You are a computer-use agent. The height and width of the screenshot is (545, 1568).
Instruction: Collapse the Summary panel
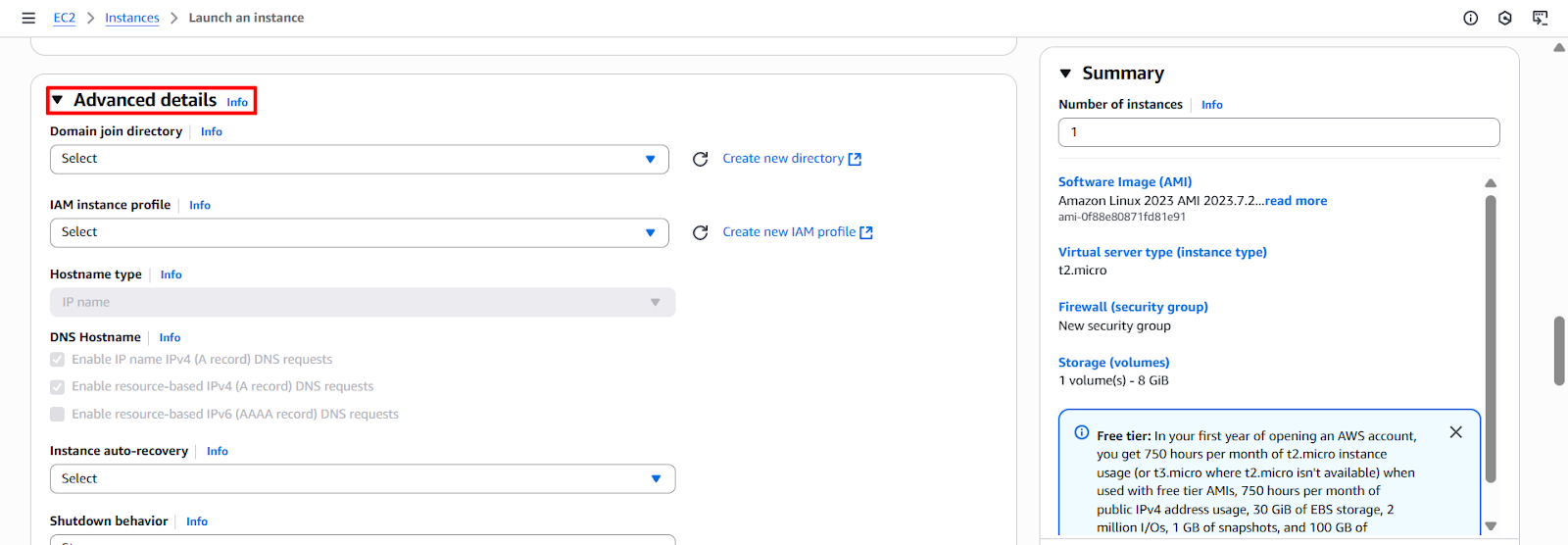tap(1065, 74)
